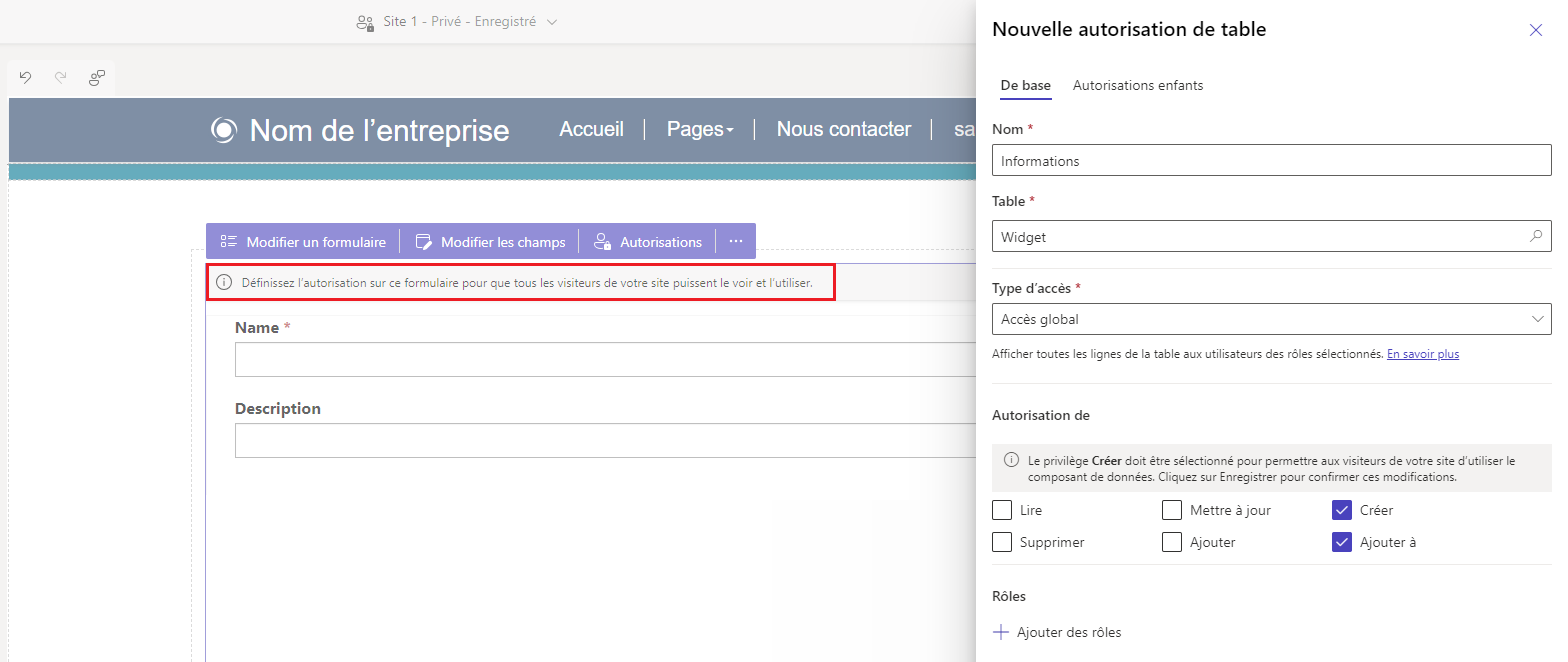
Task: Click the share/collaborate icon next to redo
Action: pos(97,77)
